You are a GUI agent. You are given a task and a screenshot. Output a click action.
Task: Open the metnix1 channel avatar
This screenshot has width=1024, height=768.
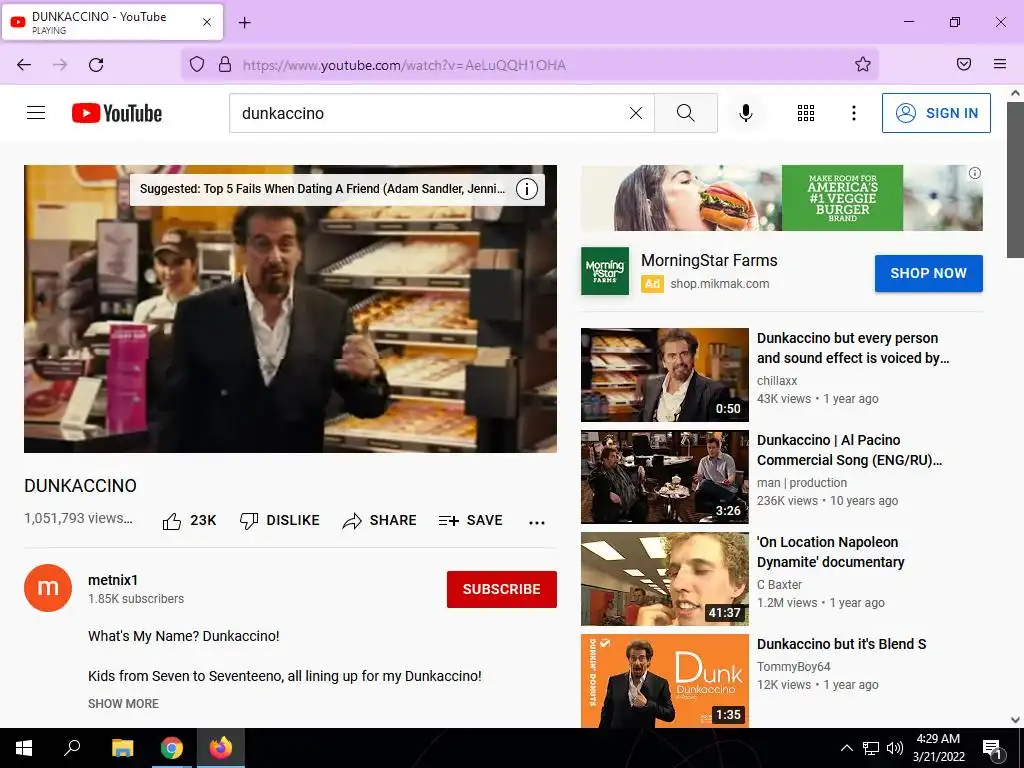point(48,588)
